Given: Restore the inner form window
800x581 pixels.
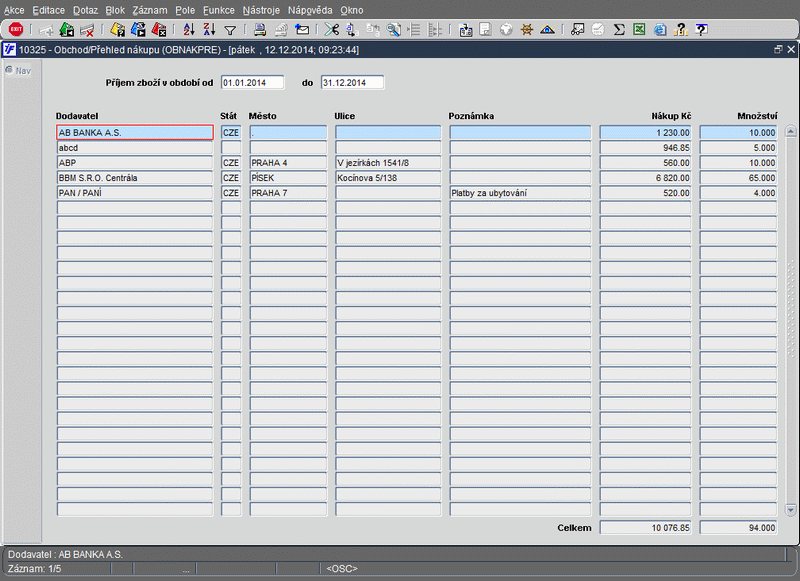Looking at the screenshot, I should (x=778, y=49).
